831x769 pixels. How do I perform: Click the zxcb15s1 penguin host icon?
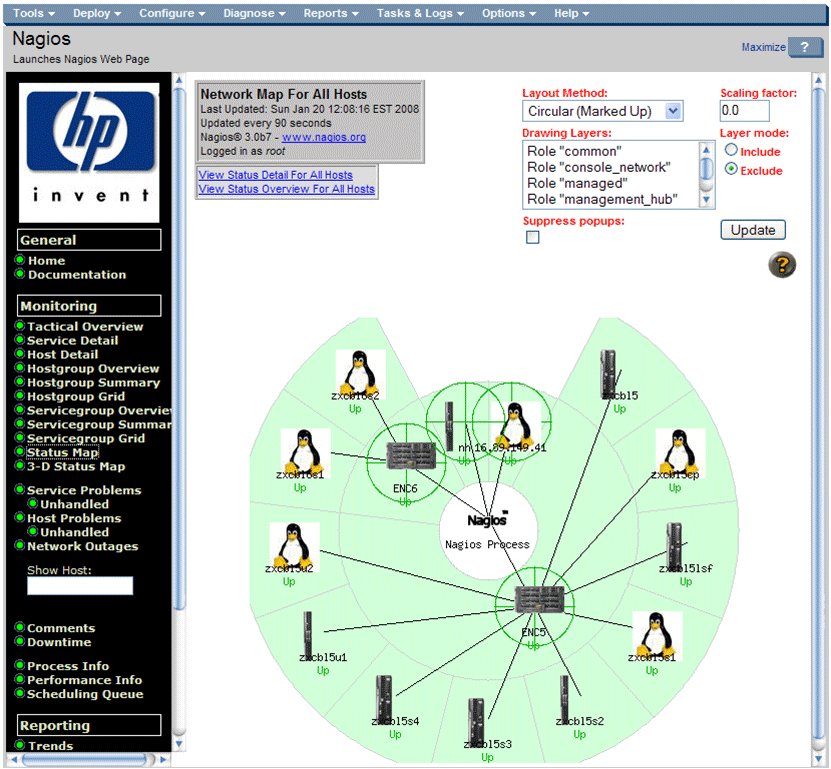[657, 636]
